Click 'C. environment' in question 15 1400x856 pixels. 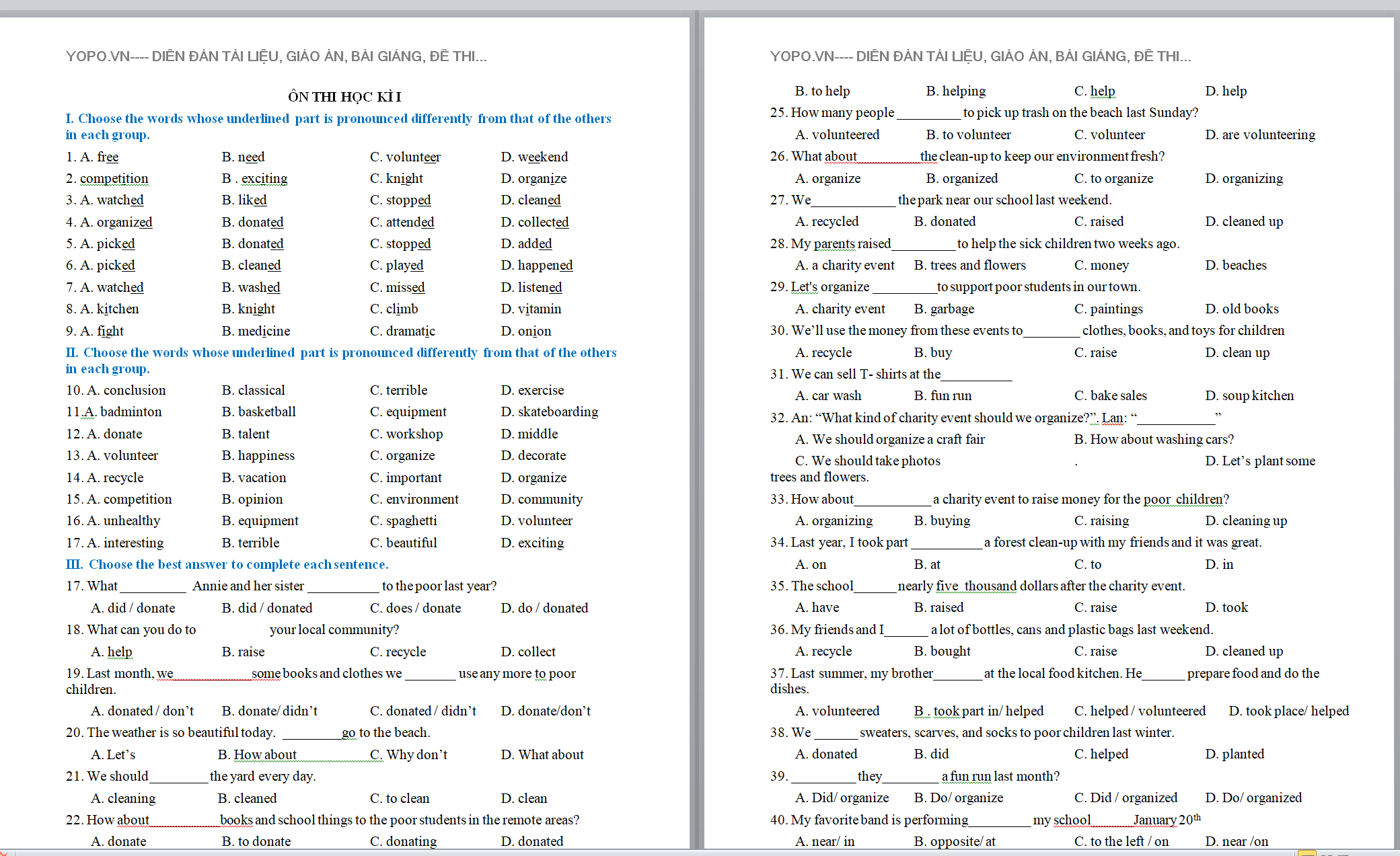[414, 499]
